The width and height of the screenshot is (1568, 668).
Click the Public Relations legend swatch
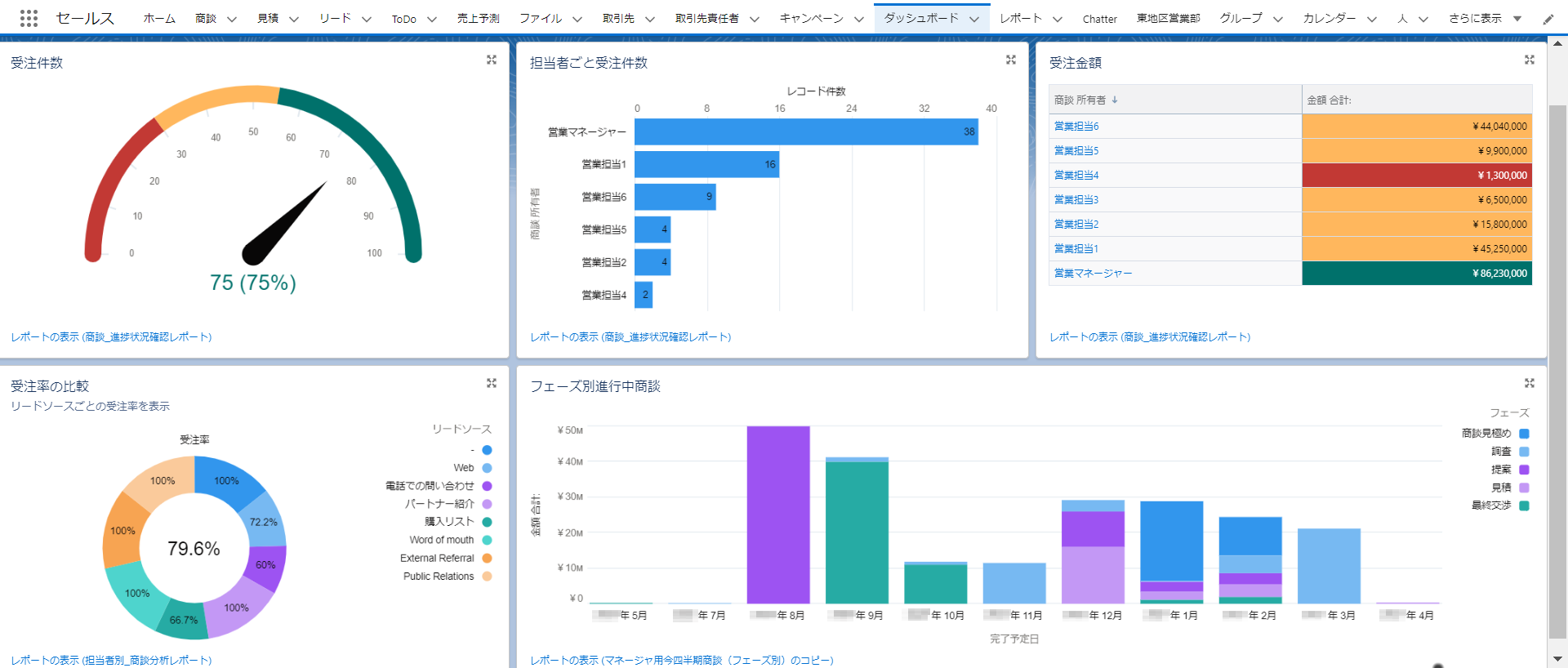[487, 576]
